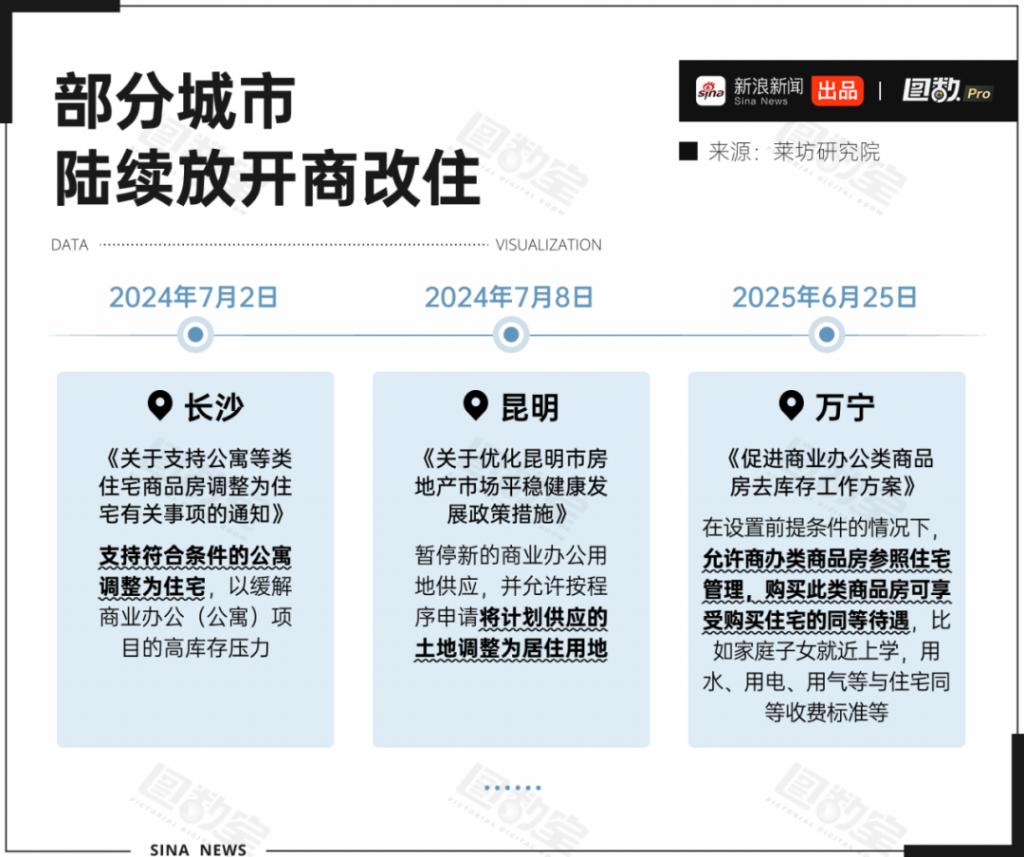Image resolution: width=1024 pixels, height=857 pixels.
Task: Click bold text 允许商办类商品房参照住宅
Action: [827, 559]
